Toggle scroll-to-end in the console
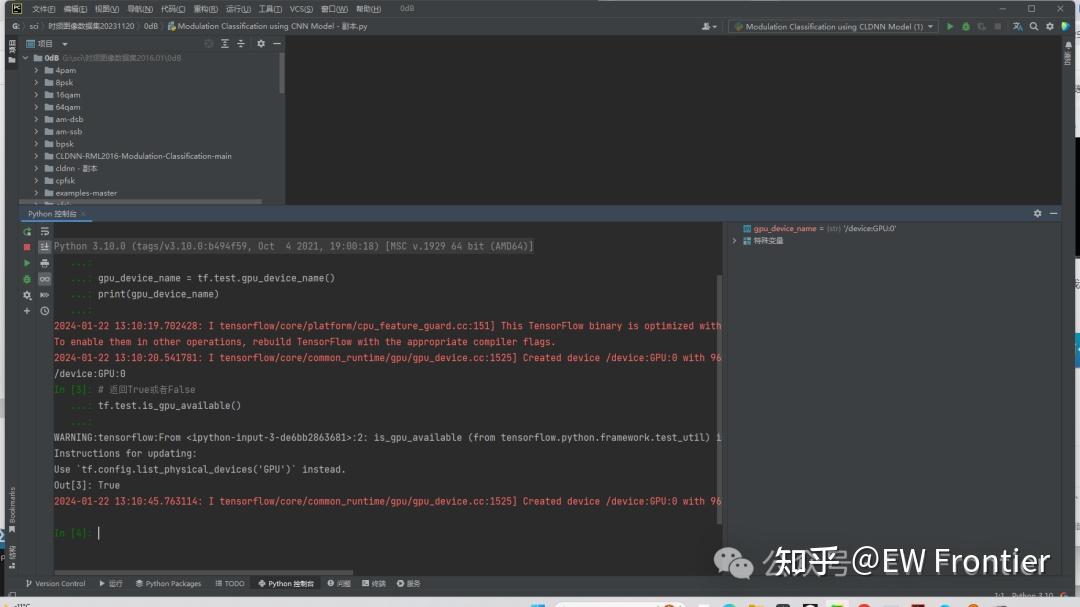The width and height of the screenshot is (1080, 607). click(x=45, y=249)
